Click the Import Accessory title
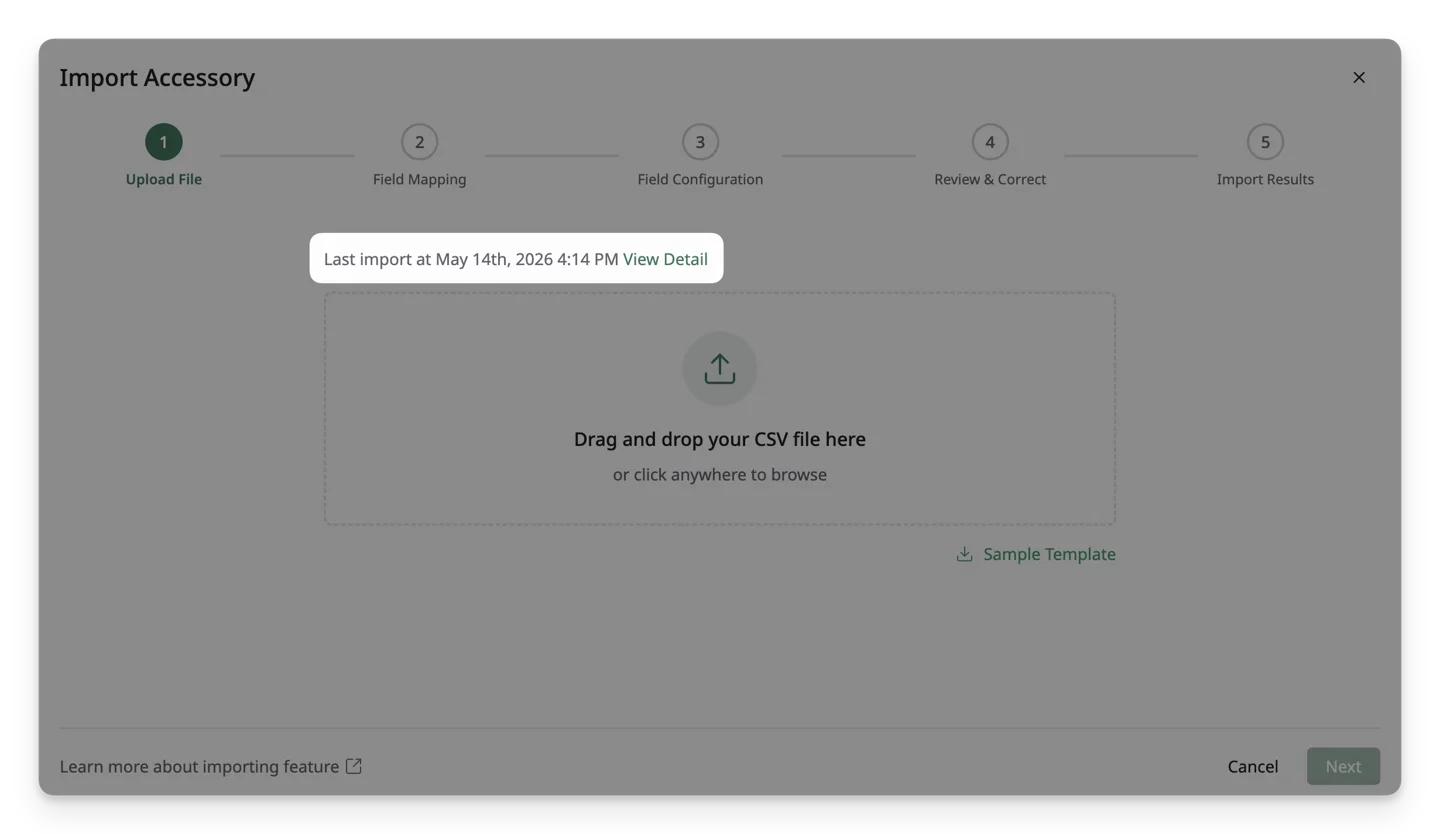 [157, 77]
